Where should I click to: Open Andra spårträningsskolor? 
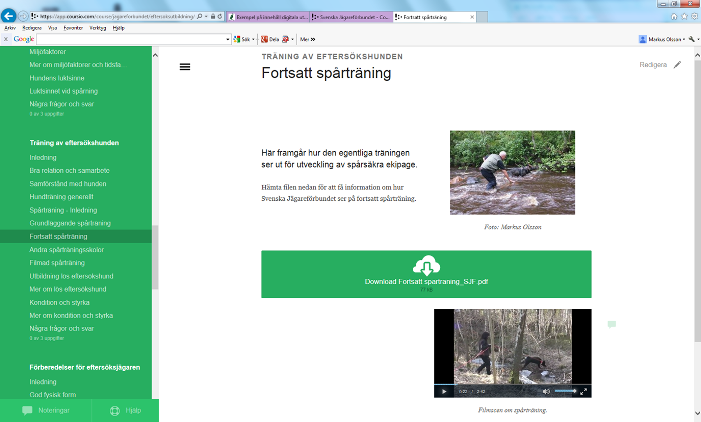point(67,249)
